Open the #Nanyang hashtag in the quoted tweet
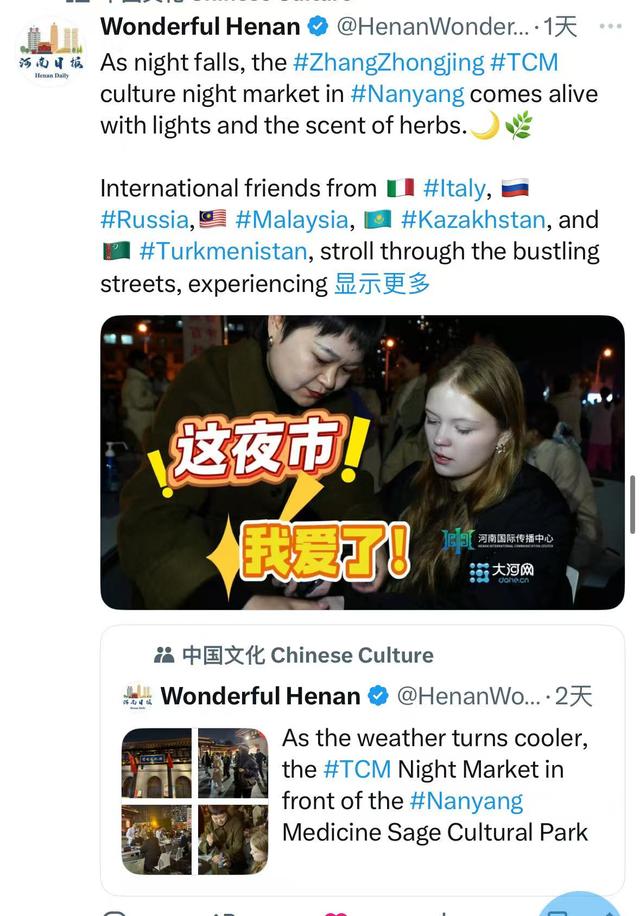Image resolution: width=640 pixels, height=916 pixels. point(466,801)
